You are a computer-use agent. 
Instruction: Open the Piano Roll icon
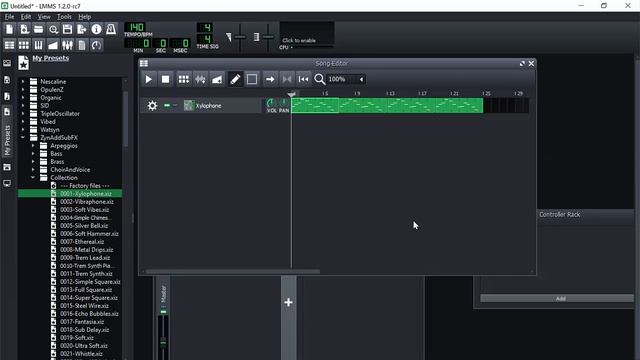pyautogui.click(x=38, y=45)
